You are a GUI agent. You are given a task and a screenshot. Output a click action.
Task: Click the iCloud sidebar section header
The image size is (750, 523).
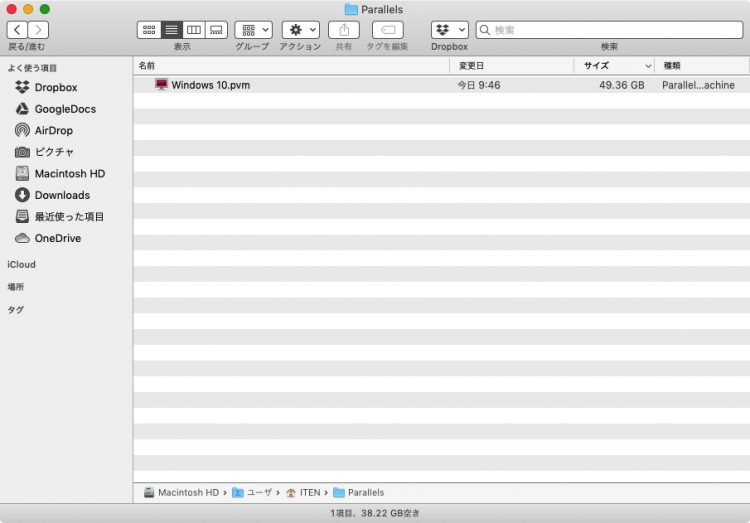pos(22,264)
